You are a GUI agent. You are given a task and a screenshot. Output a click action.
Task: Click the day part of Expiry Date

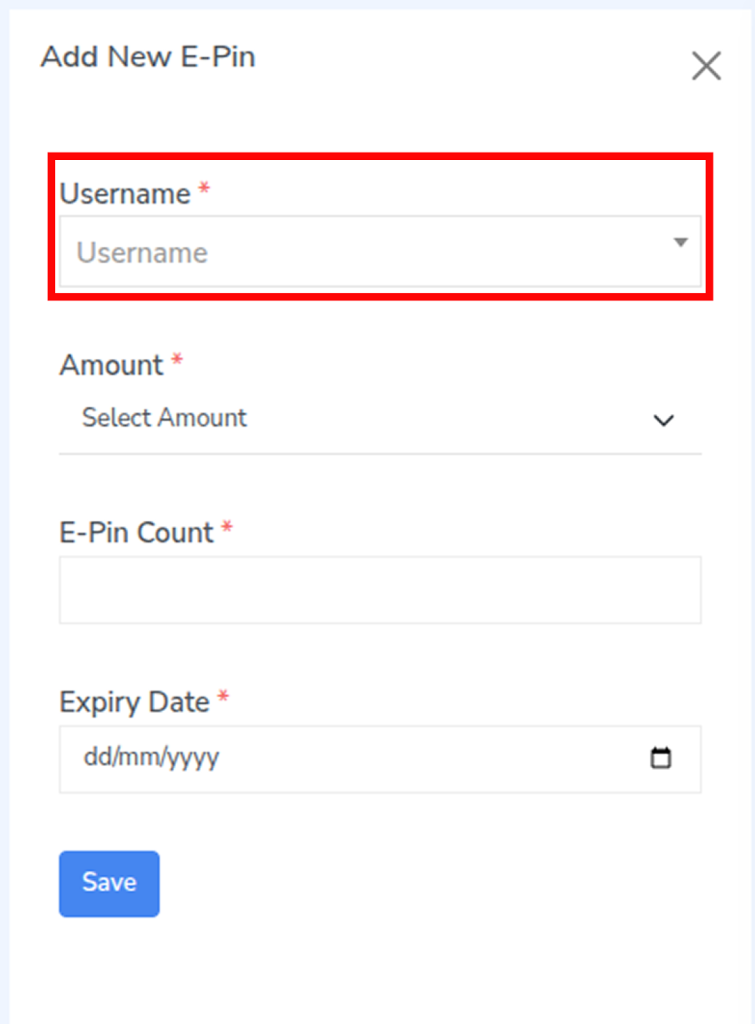[95, 758]
